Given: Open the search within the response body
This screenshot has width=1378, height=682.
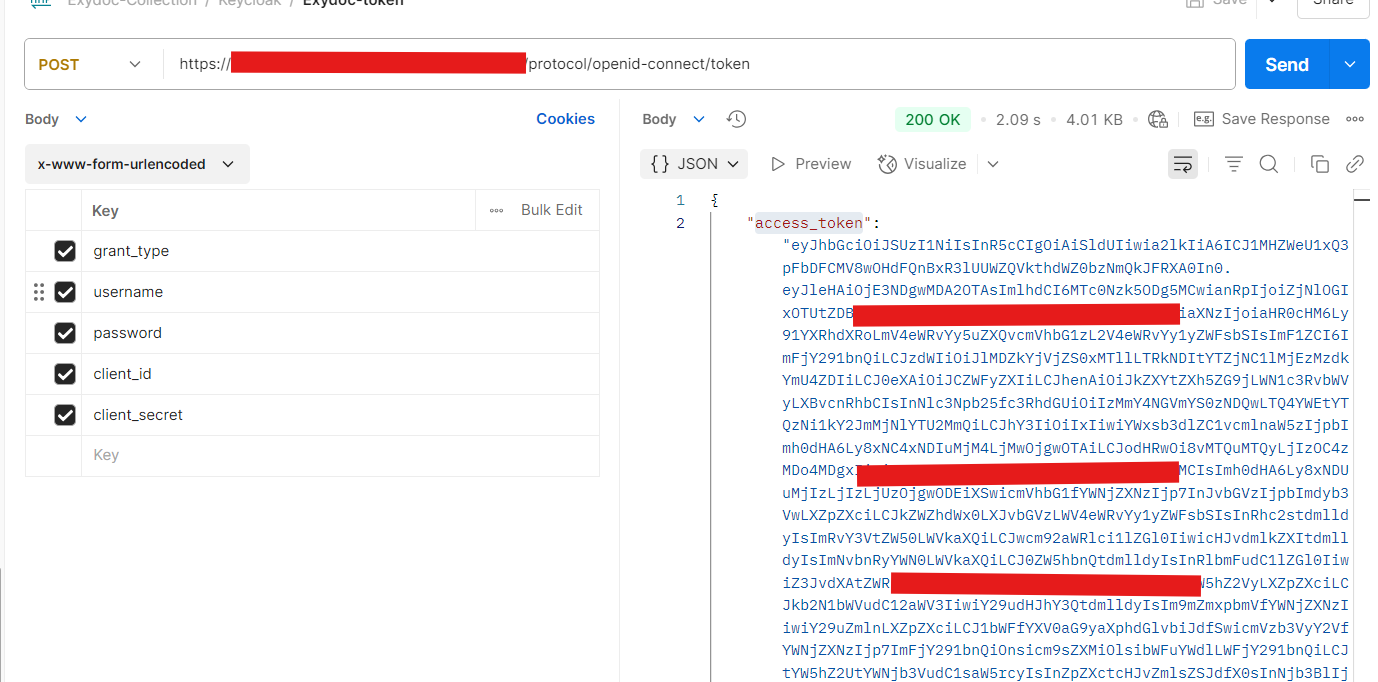Looking at the screenshot, I should [x=1268, y=163].
